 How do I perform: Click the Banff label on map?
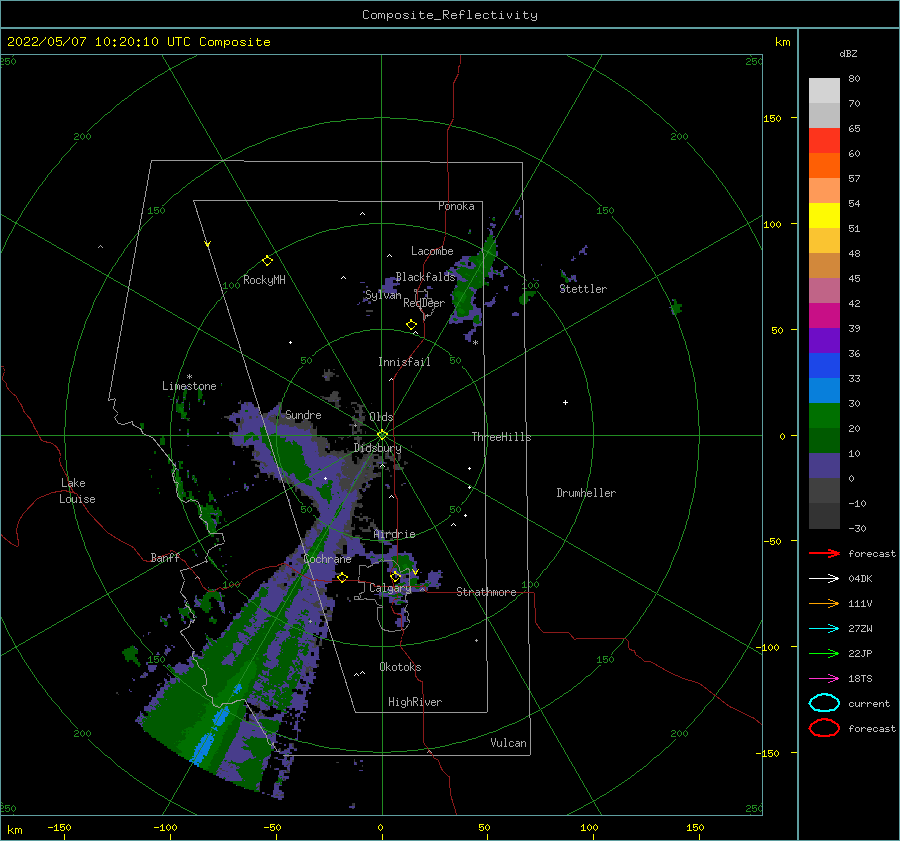[165, 557]
